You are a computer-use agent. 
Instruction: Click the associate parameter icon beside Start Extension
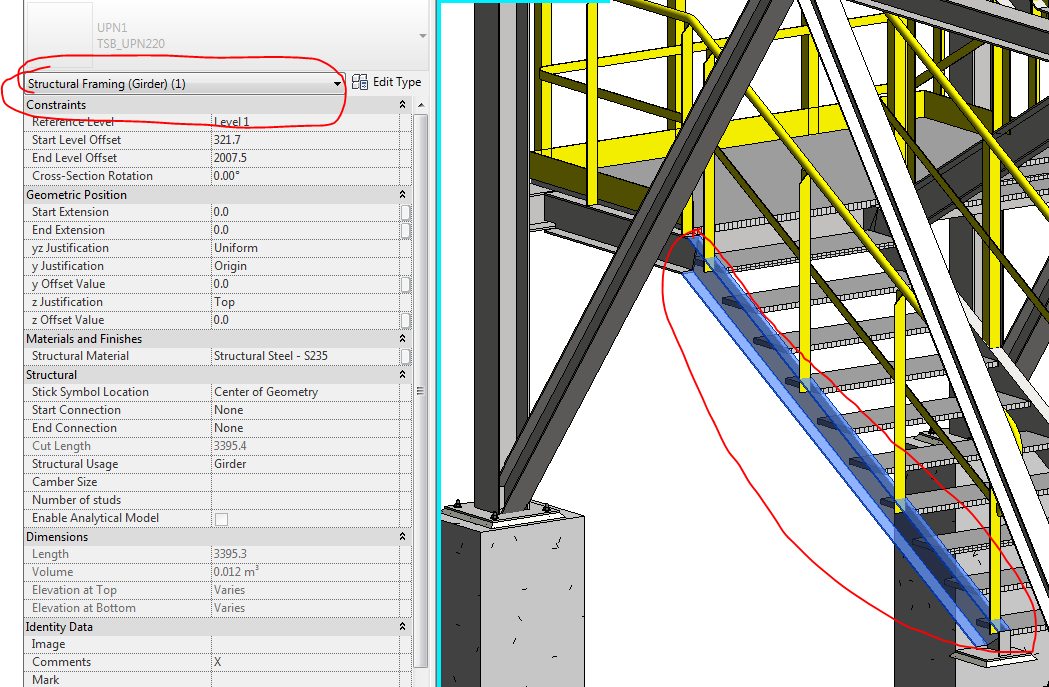405,211
